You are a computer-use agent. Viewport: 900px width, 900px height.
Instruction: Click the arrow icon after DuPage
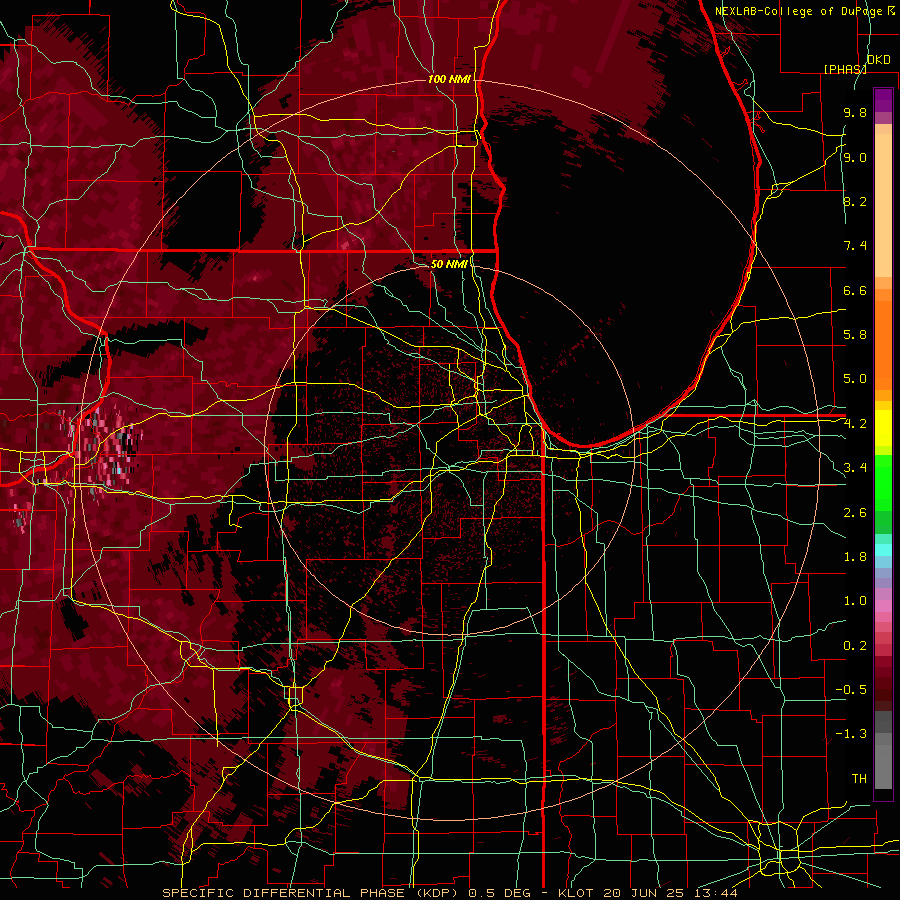[x=891, y=11]
